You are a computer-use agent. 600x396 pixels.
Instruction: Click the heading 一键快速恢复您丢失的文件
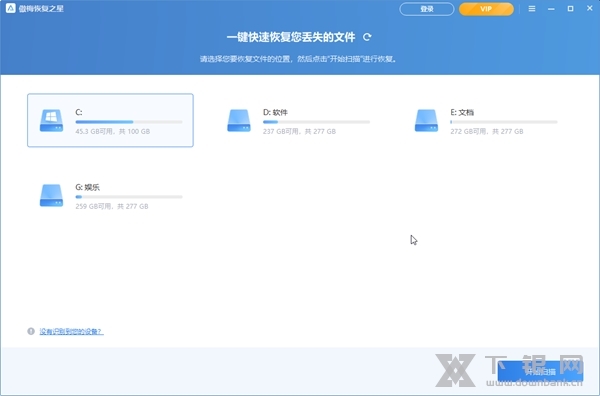tap(291, 37)
